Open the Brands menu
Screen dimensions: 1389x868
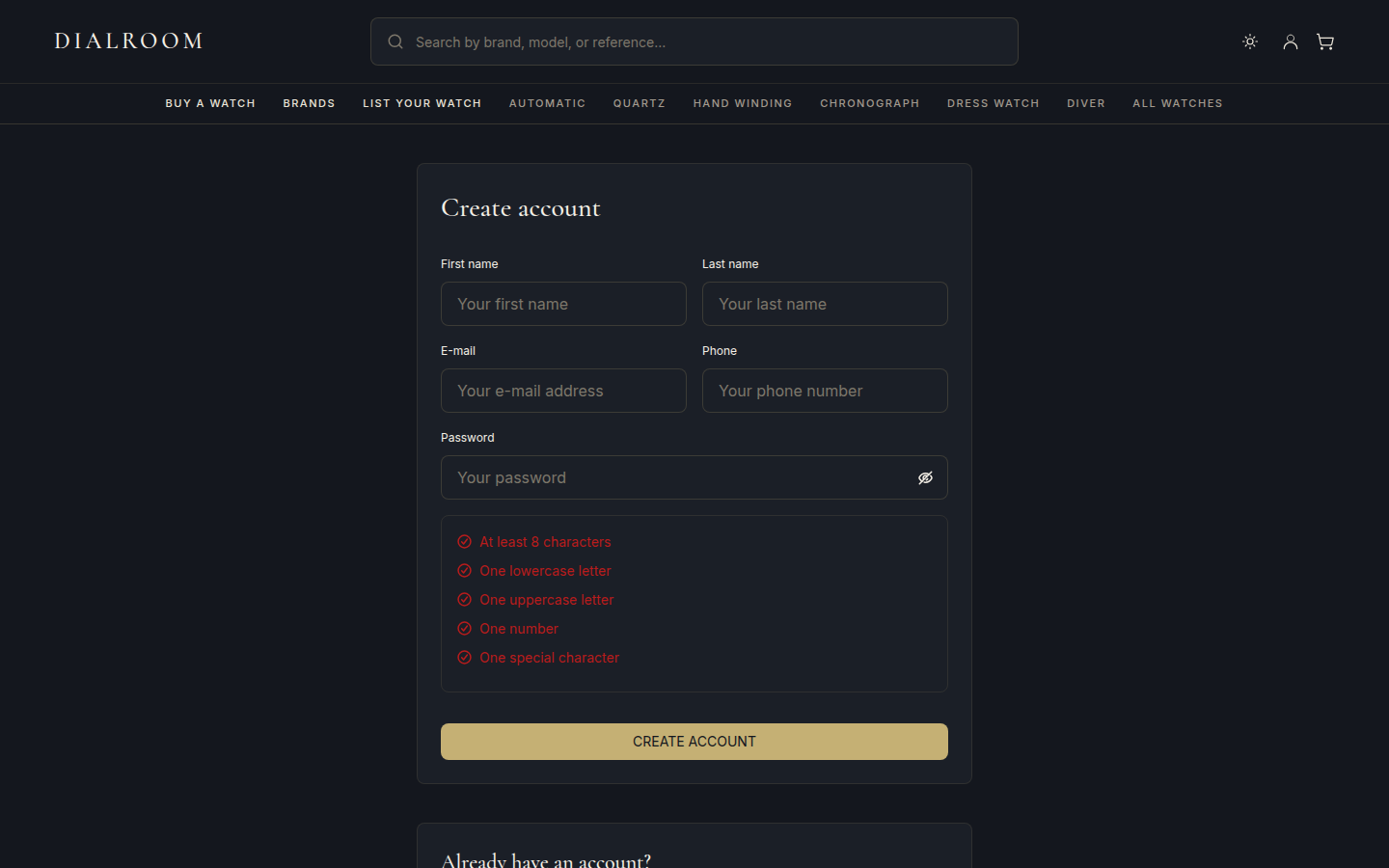[309, 103]
